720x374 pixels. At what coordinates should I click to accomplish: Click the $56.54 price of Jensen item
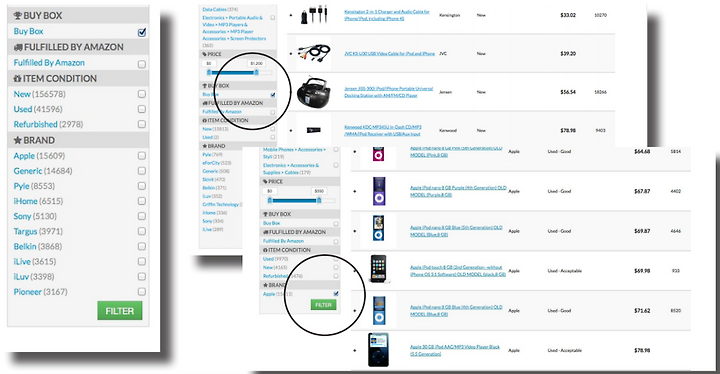(x=568, y=92)
